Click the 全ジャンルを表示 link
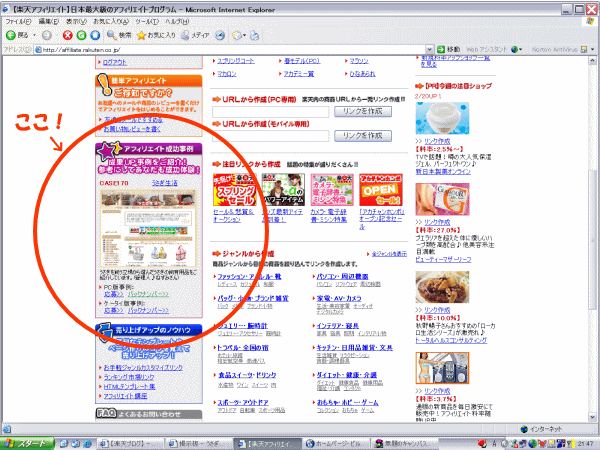The image size is (600, 450). (389, 254)
